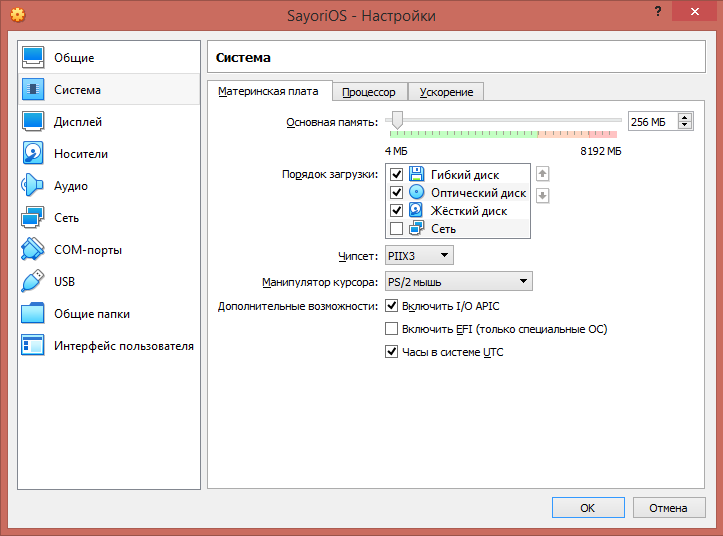Switch to the Процессор tab
This screenshot has width=723, height=536.
coord(369,92)
